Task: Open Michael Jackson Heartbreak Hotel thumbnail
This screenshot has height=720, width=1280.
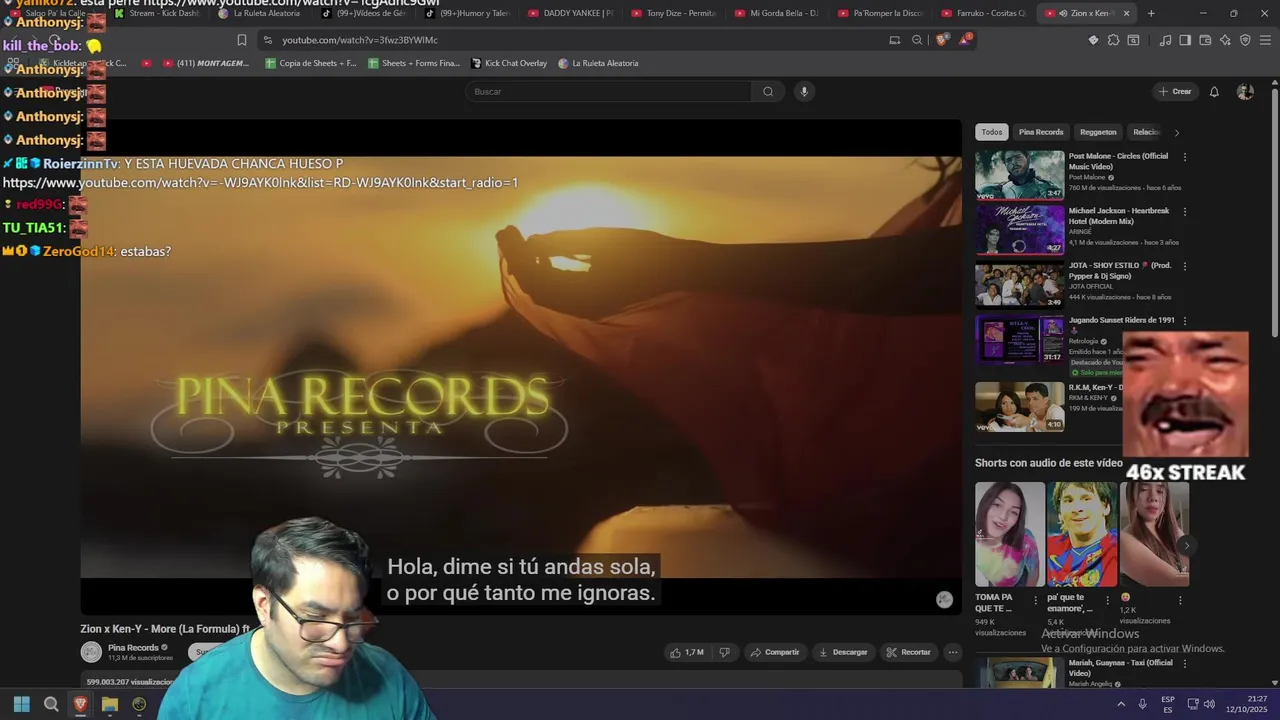Action: tap(1020, 230)
